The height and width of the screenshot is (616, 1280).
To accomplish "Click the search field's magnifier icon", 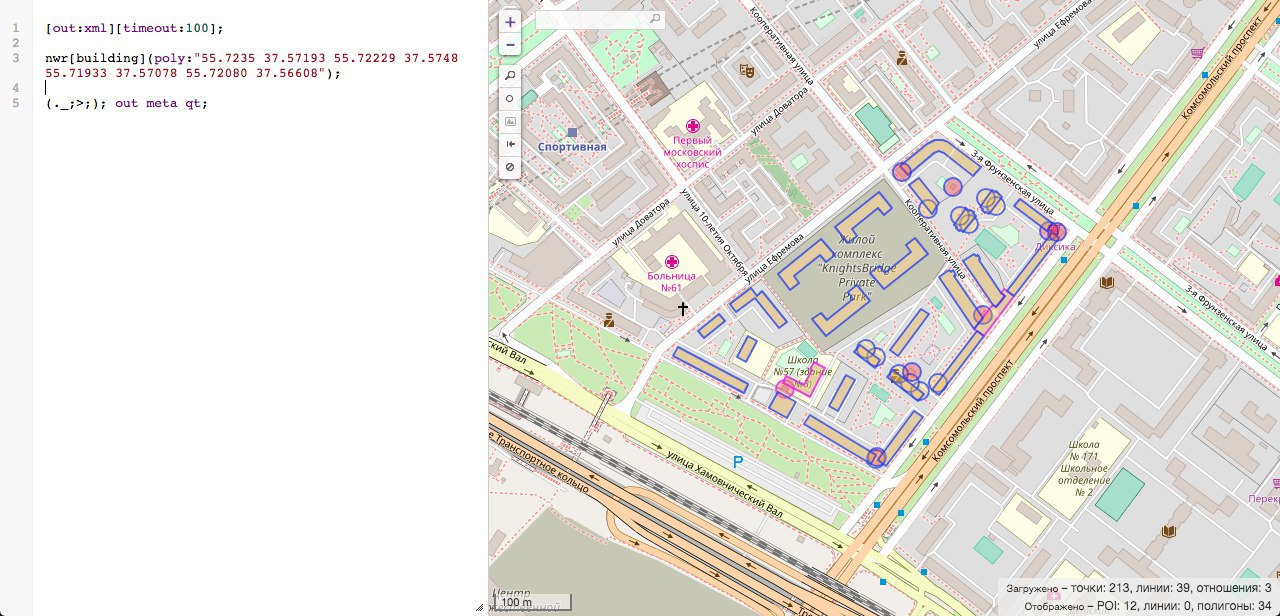I will 656,19.
